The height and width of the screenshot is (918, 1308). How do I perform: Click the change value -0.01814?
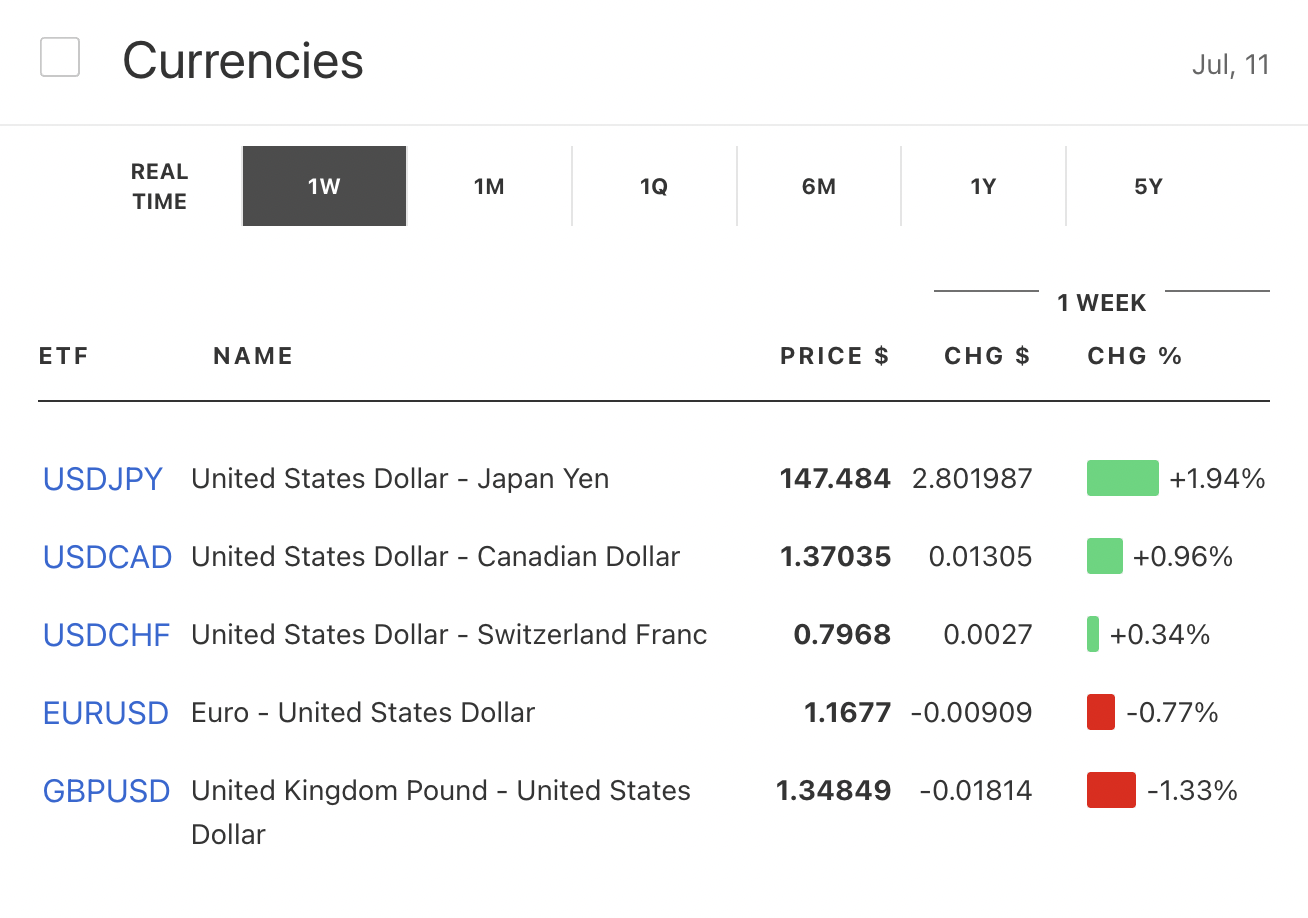(975, 791)
